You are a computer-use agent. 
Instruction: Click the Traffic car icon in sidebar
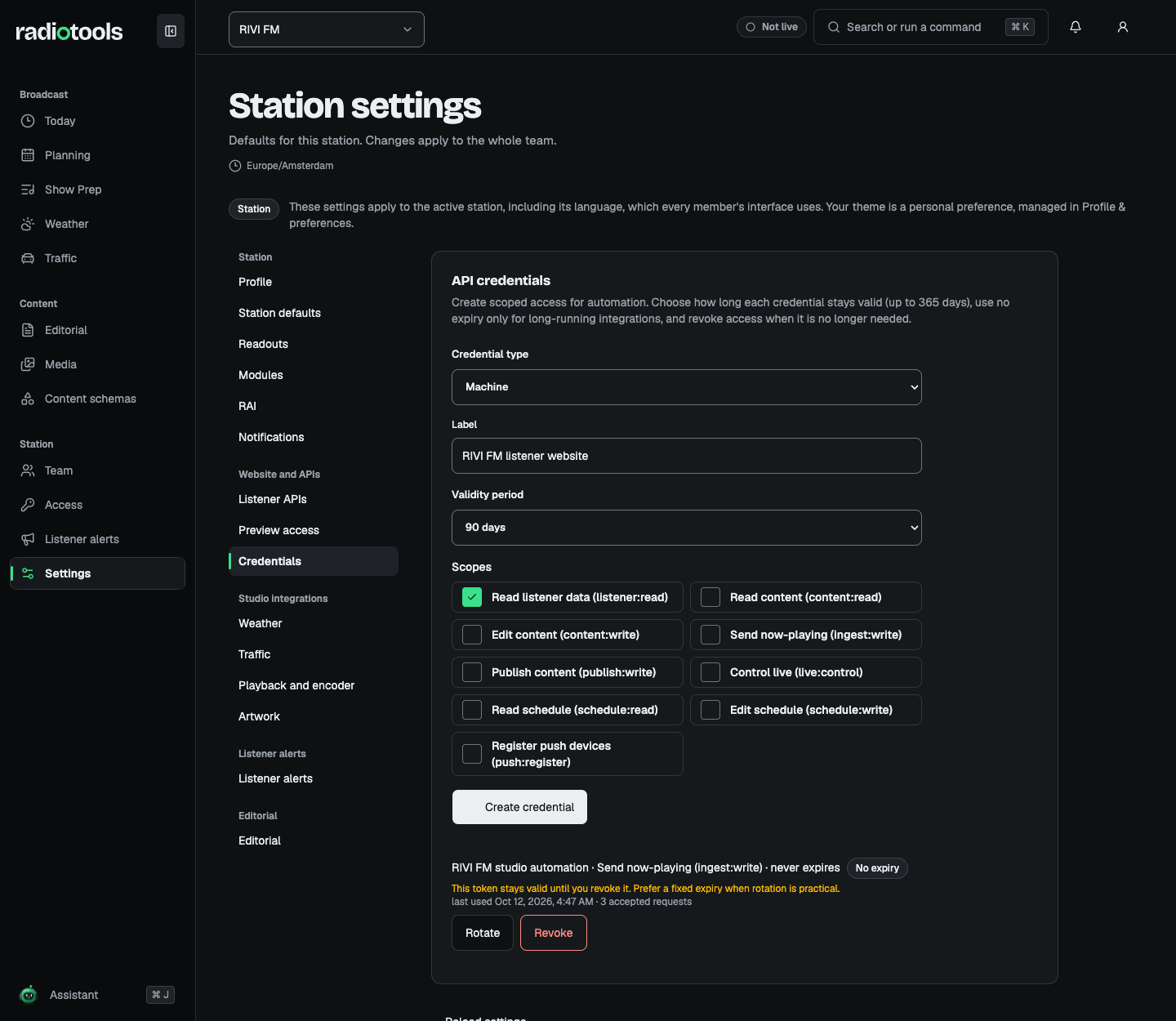(28, 258)
